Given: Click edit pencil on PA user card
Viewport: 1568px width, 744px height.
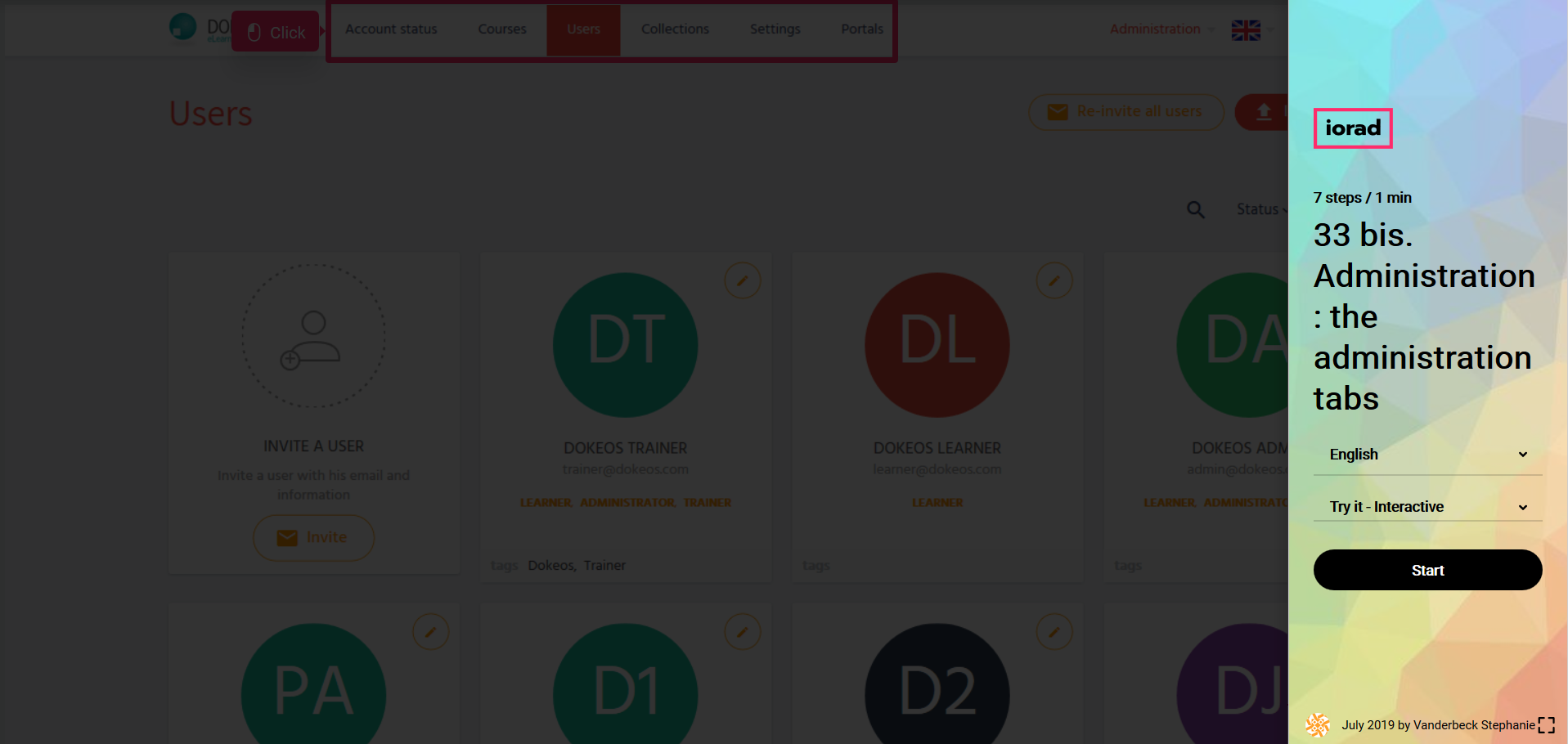Looking at the screenshot, I should click(x=430, y=632).
